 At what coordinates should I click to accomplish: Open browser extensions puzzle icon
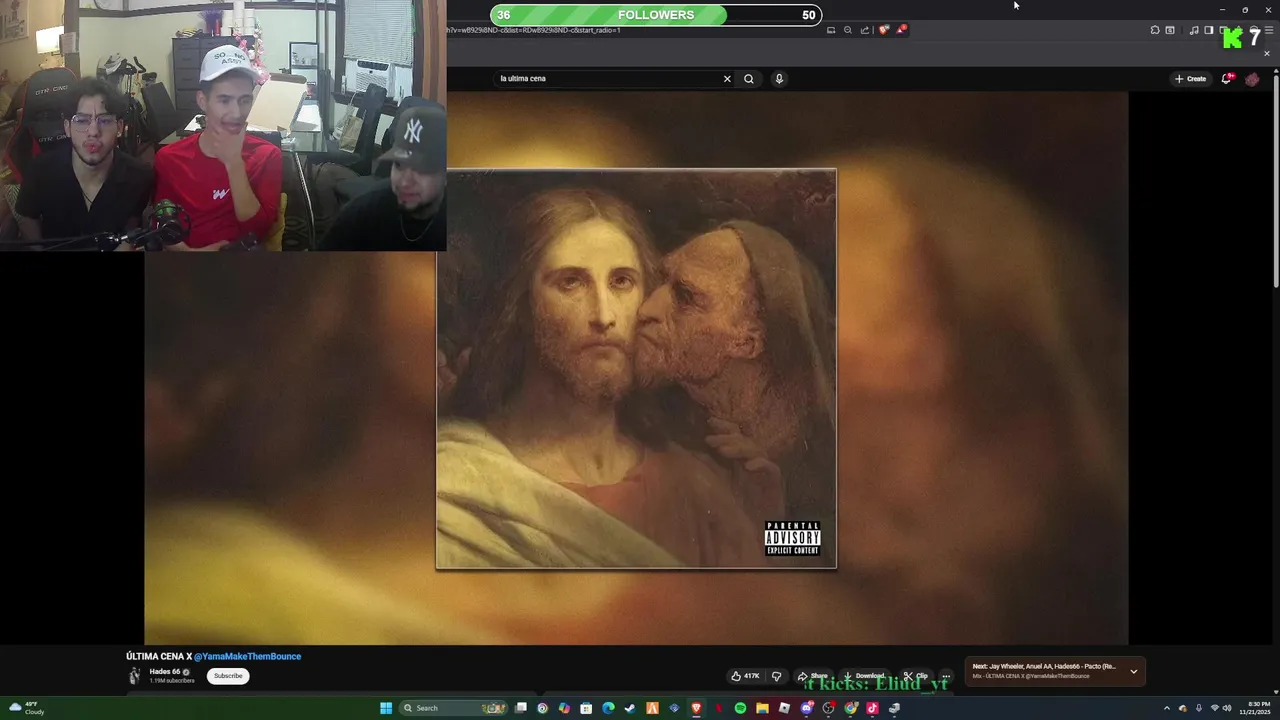coord(1155,30)
